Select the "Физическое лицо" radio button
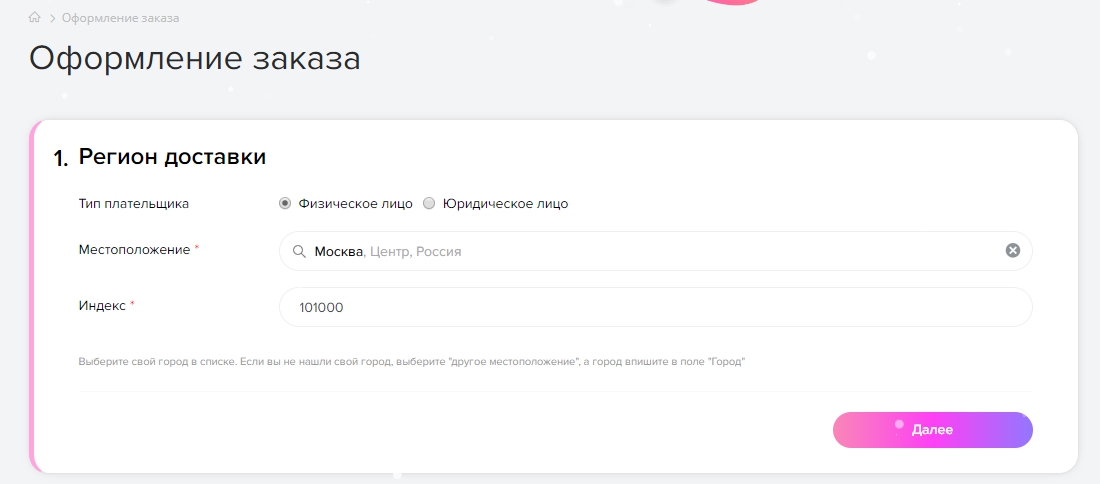1100x484 pixels. [285, 203]
